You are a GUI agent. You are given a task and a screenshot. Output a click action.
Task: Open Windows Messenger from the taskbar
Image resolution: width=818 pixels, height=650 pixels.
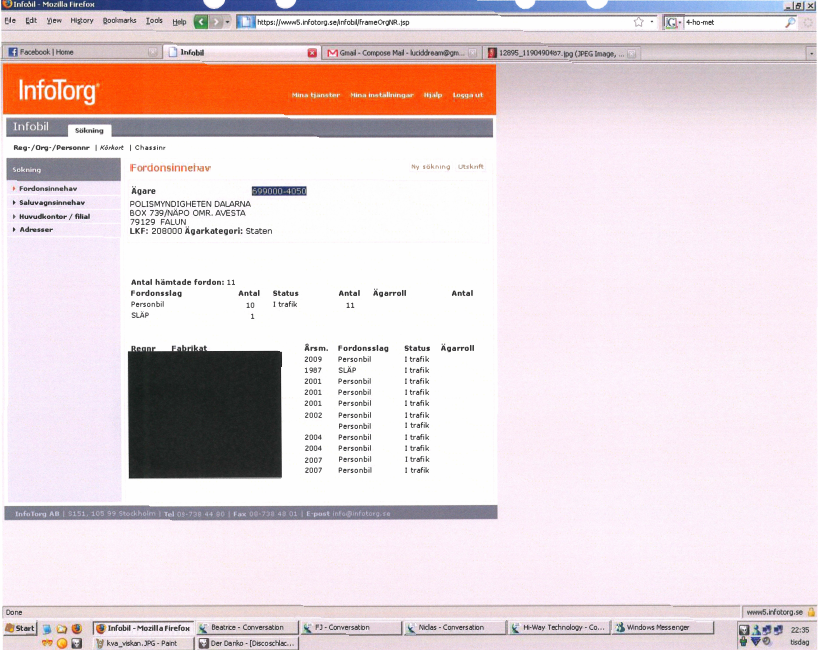pos(663,628)
